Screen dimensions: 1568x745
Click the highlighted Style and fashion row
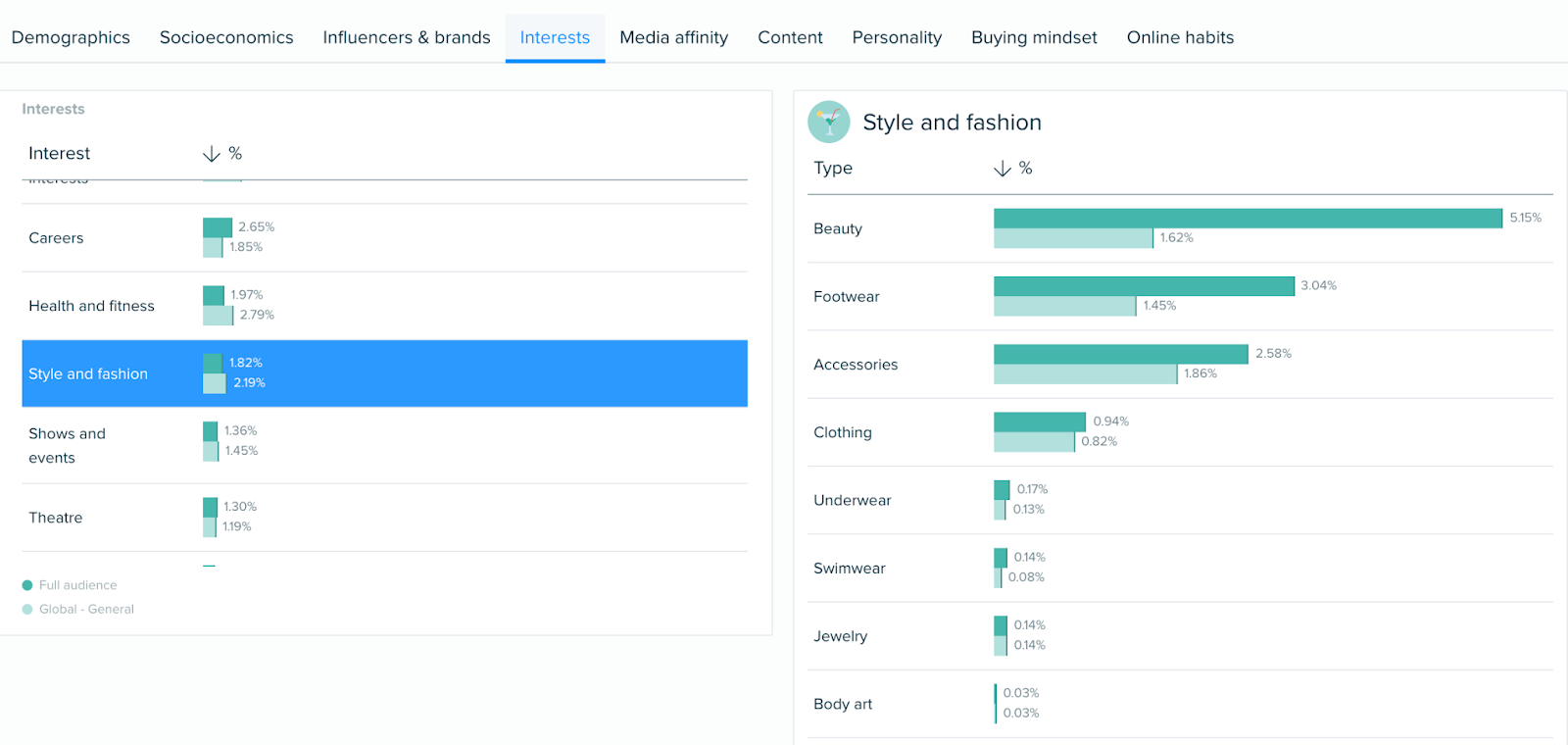[384, 373]
